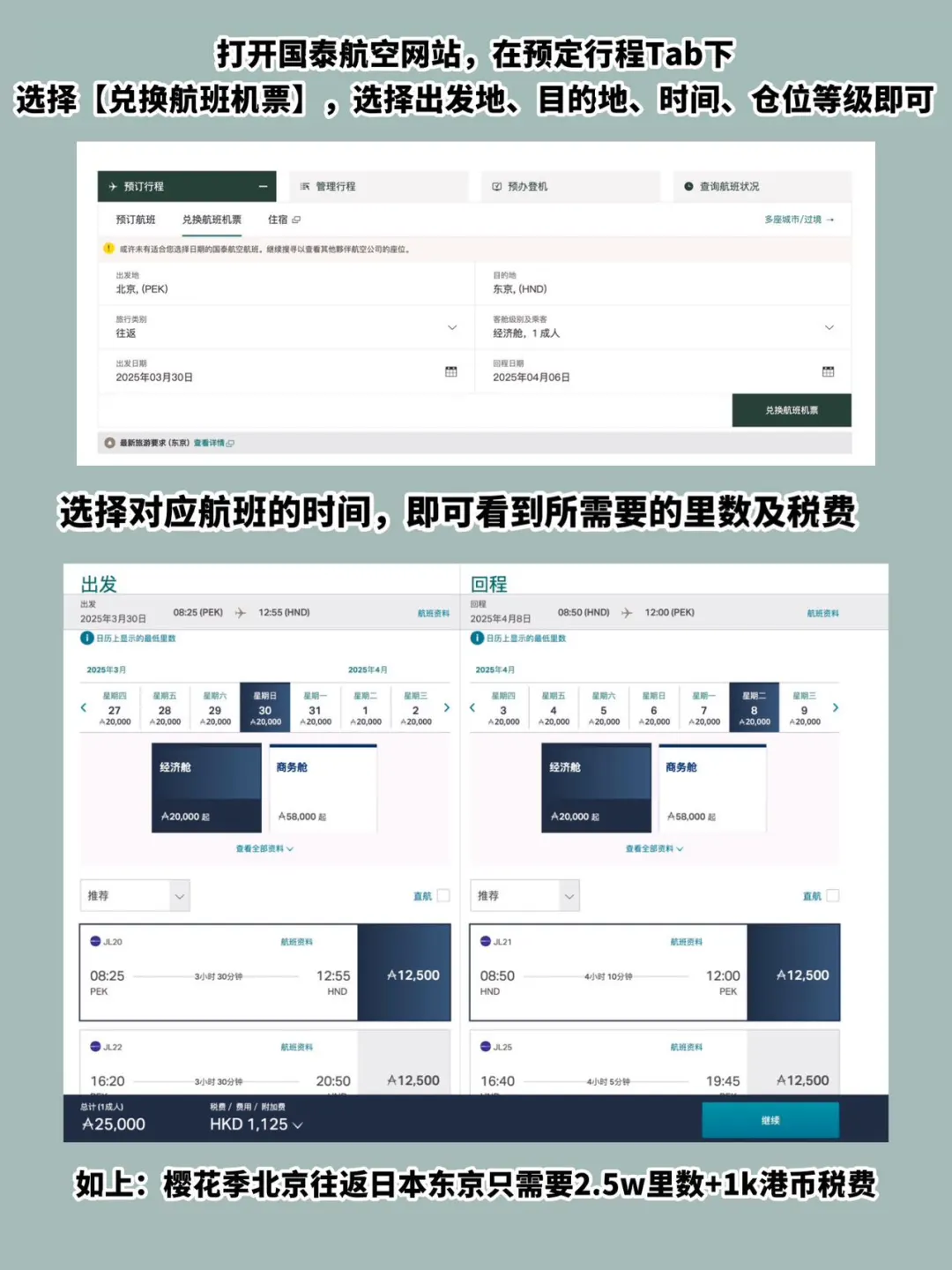This screenshot has width=952, height=1270.
Task: Go to next dates in 回程 calendar
Action: 836,707
